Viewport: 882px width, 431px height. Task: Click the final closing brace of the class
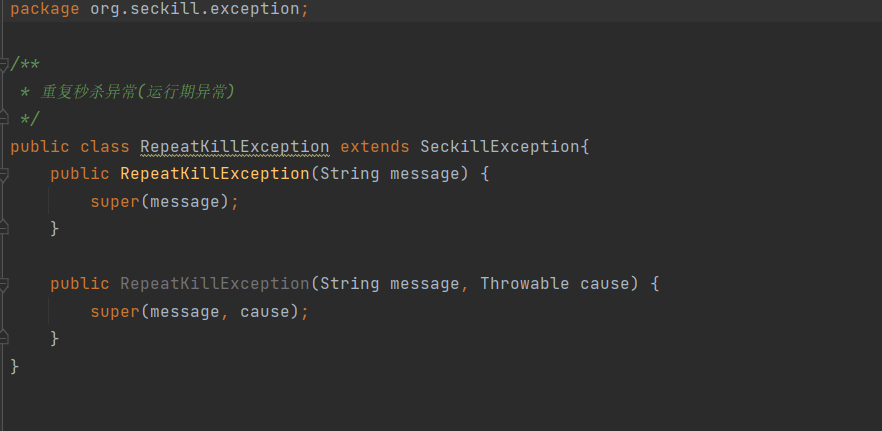click(14, 366)
